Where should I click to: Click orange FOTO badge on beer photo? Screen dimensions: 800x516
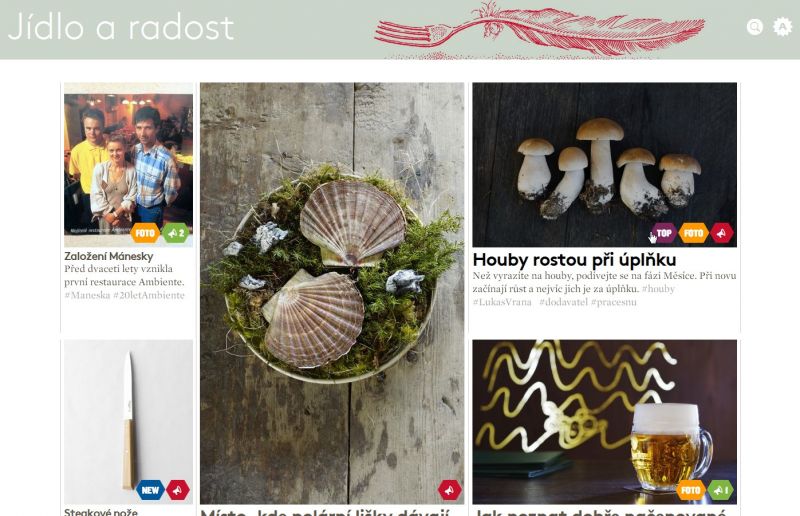pos(691,490)
